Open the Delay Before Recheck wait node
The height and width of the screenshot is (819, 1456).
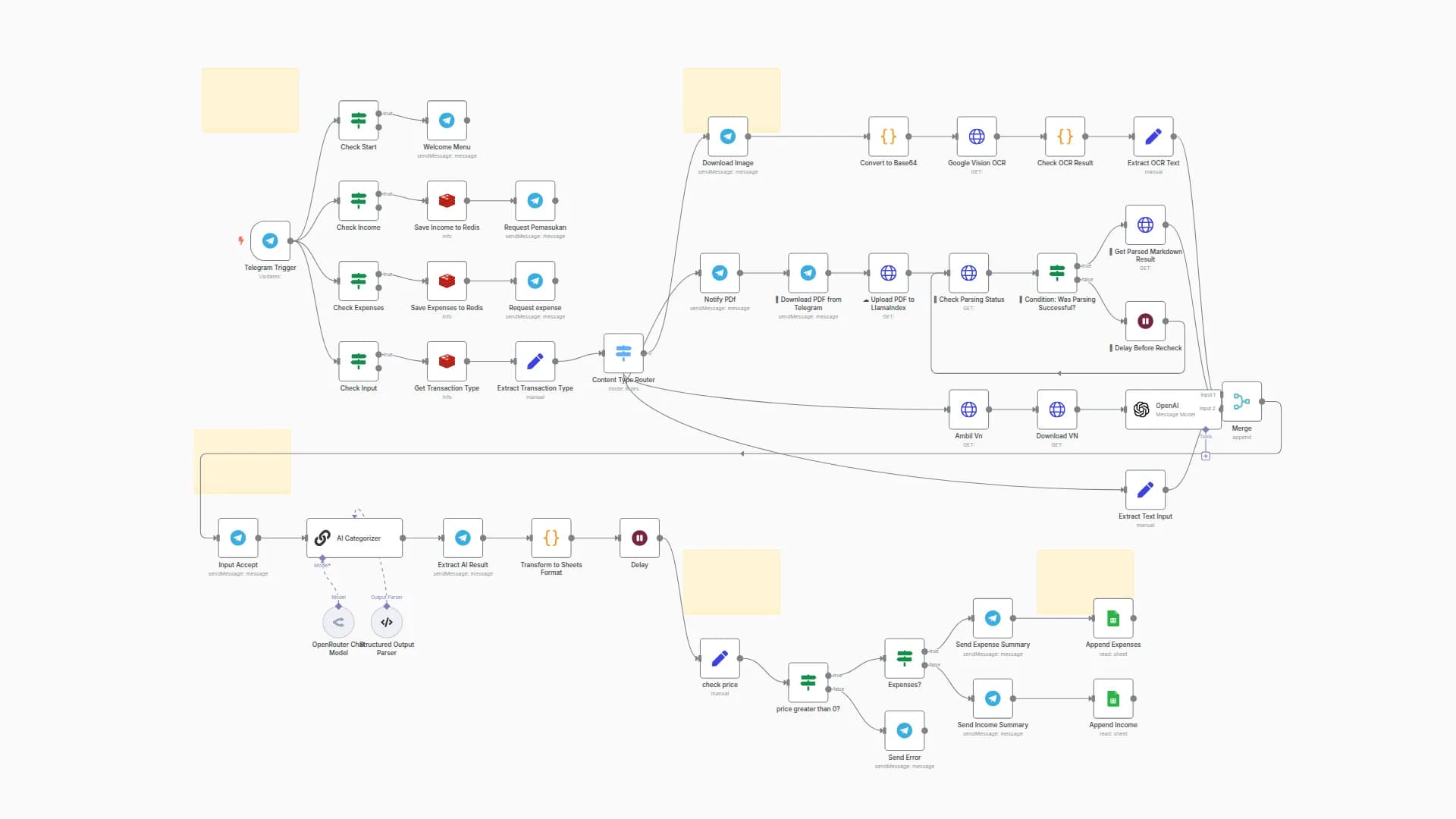click(1146, 322)
